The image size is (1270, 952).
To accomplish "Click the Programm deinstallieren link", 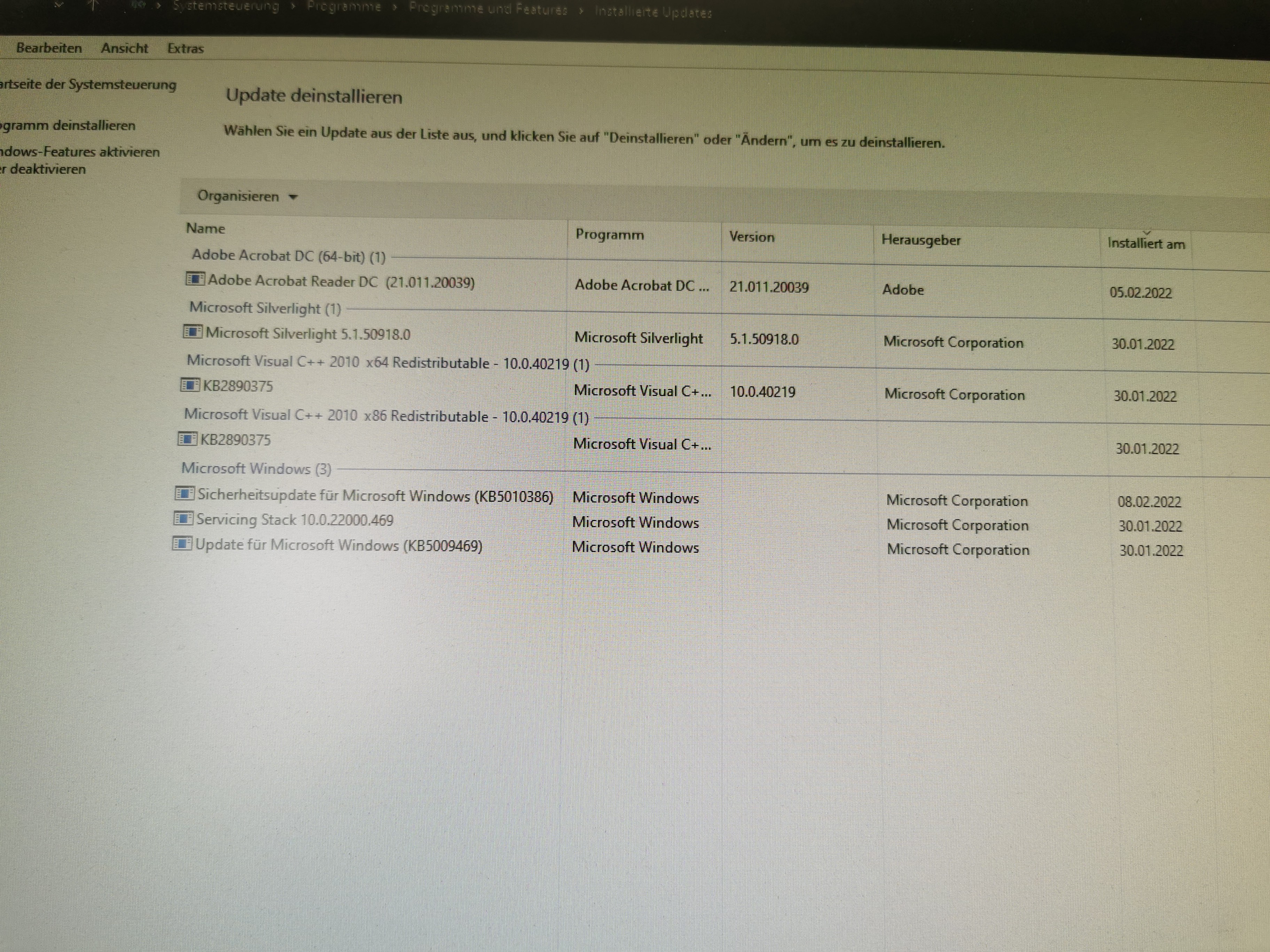I will coord(67,126).
